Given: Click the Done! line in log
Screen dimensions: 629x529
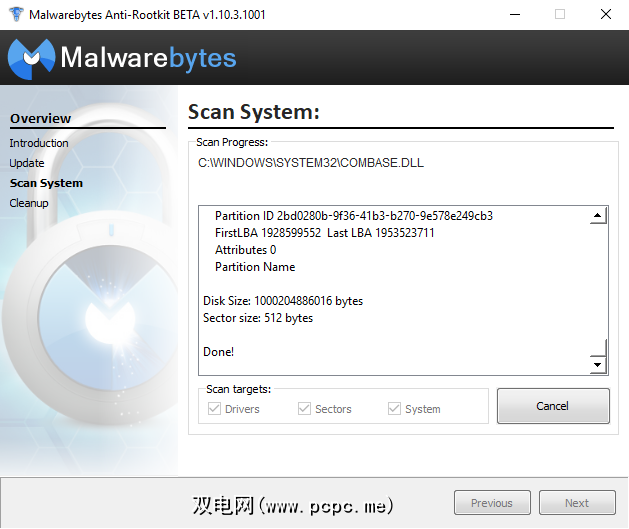Looking at the screenshot, I should click(219, 352).
